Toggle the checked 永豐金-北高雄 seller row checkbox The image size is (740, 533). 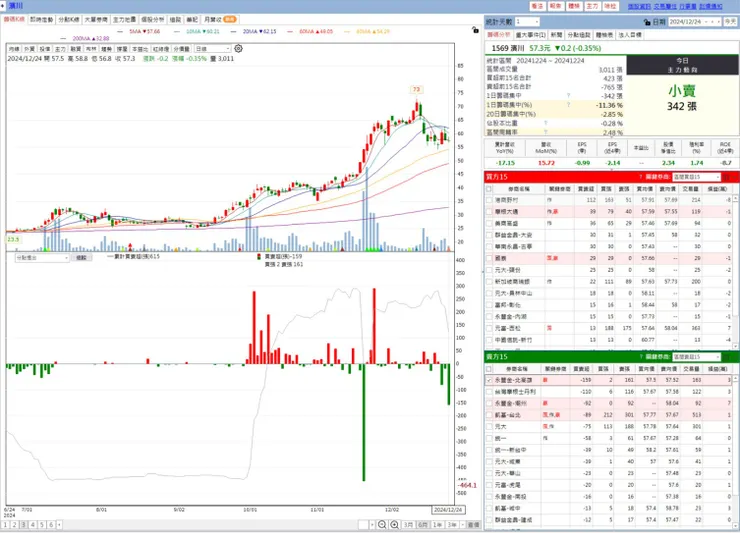[x=489, y=380]
